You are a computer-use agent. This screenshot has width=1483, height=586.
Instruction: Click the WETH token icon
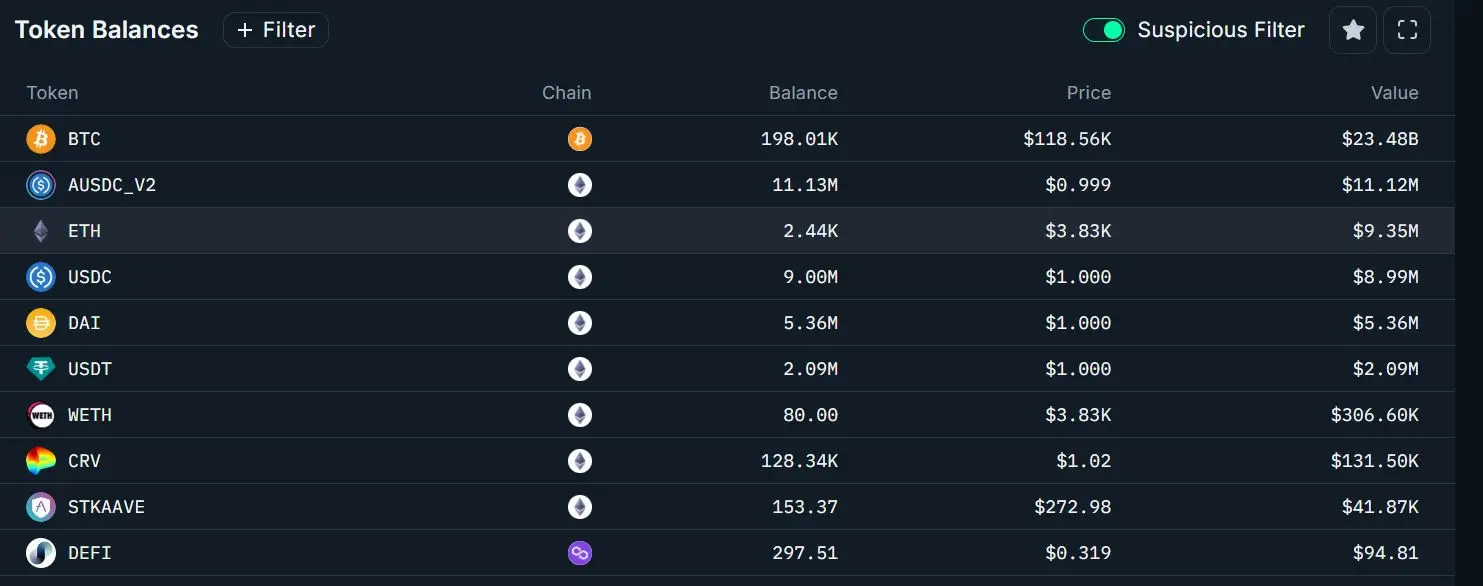pos(41,415)
